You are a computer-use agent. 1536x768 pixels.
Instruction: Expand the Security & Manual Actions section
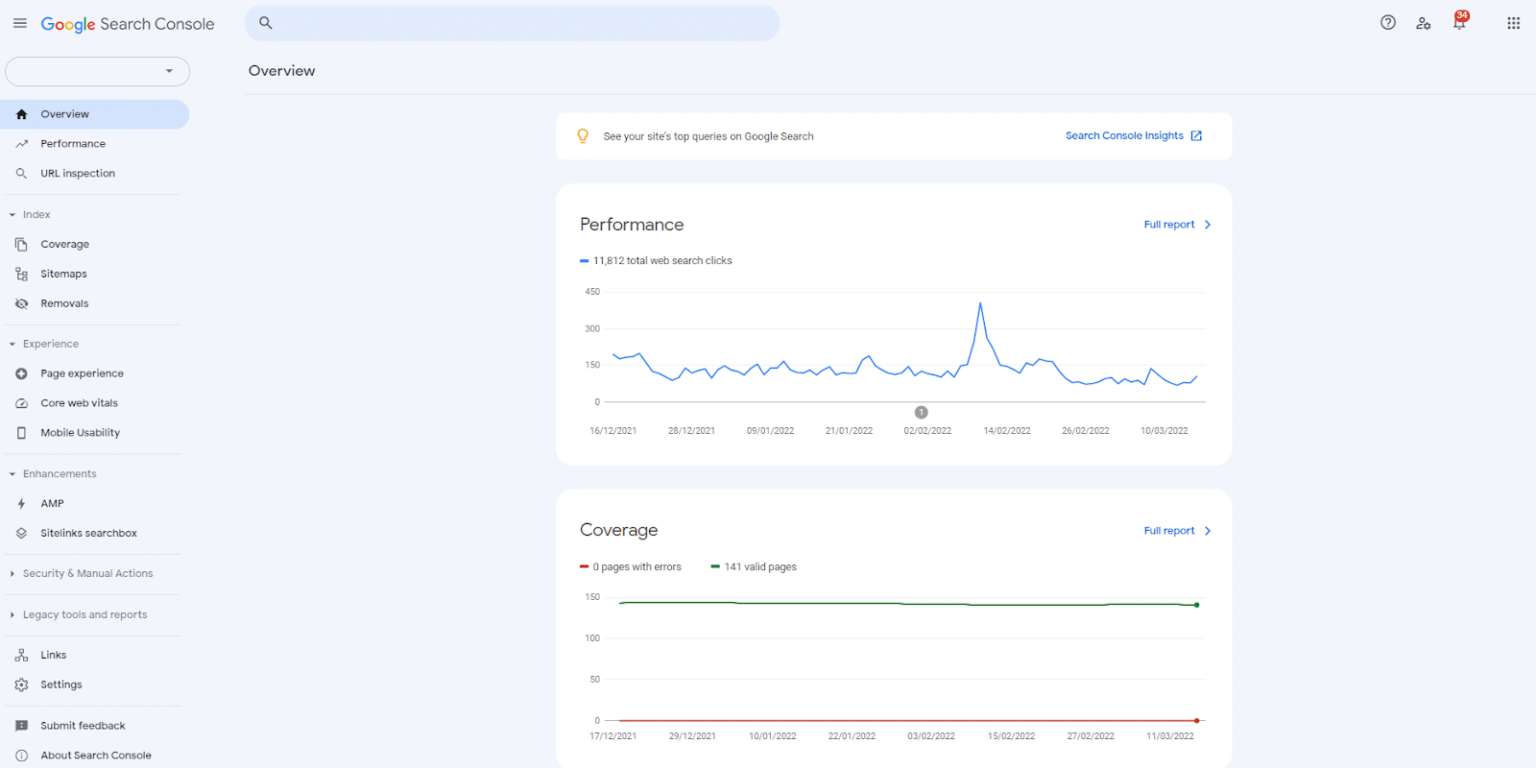click(x=90, y=573)
